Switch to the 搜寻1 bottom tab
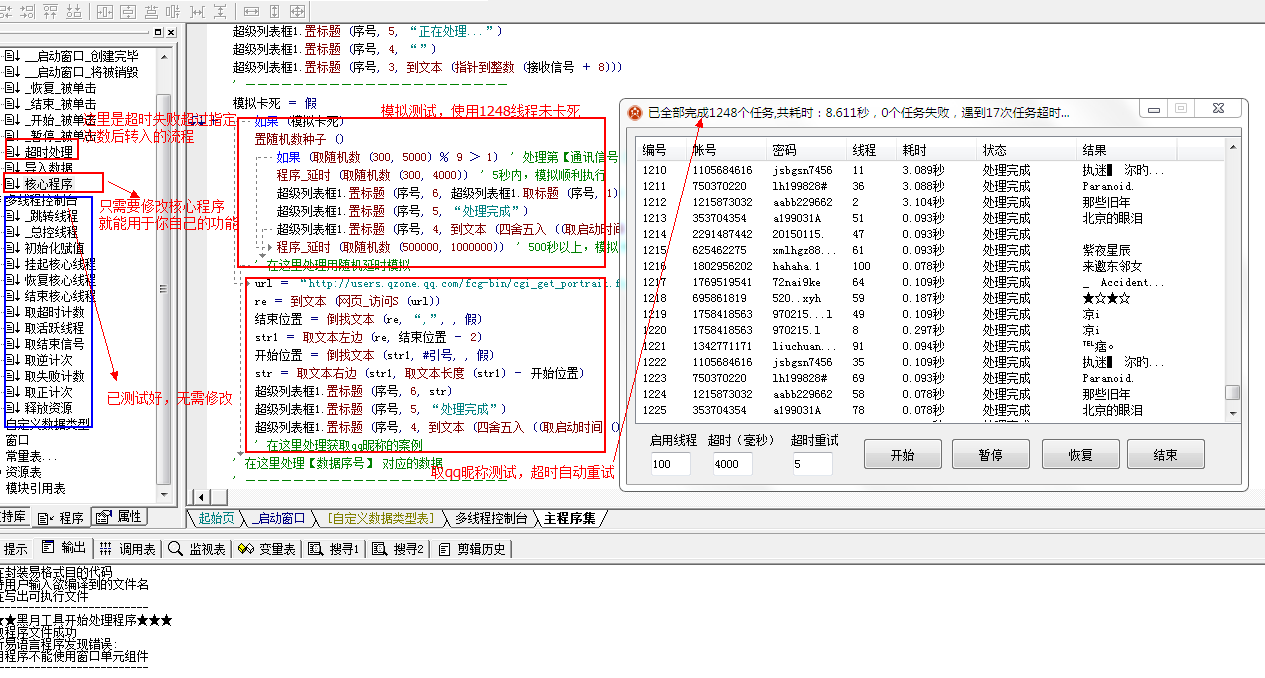 pyautogui.click(x=334, y=549)
